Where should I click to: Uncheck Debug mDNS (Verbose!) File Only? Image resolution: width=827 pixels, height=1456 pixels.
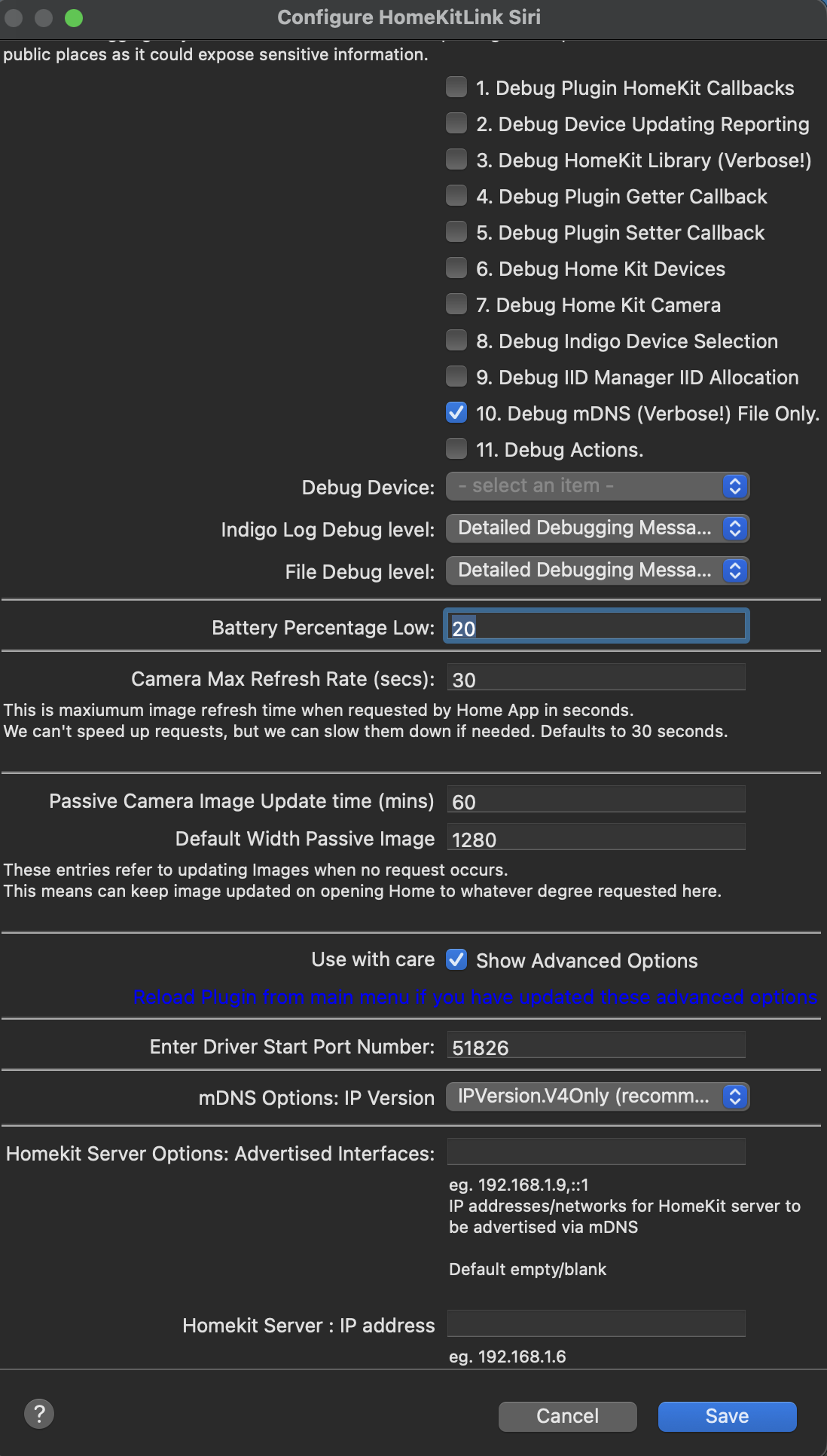pyautogui.click(x=456, y=413)
